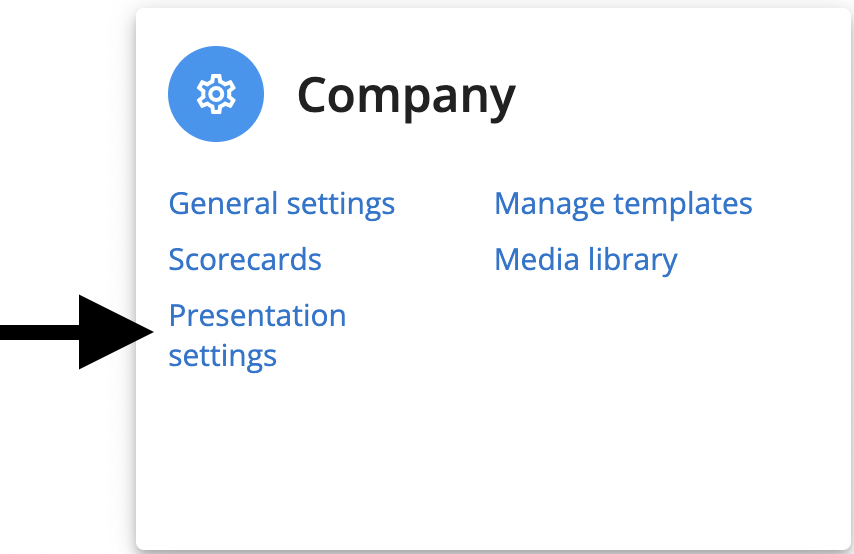Viewport: 854px width, 554px height.
Task: Click Media library below Manage templates
Action: pos(586,260)
